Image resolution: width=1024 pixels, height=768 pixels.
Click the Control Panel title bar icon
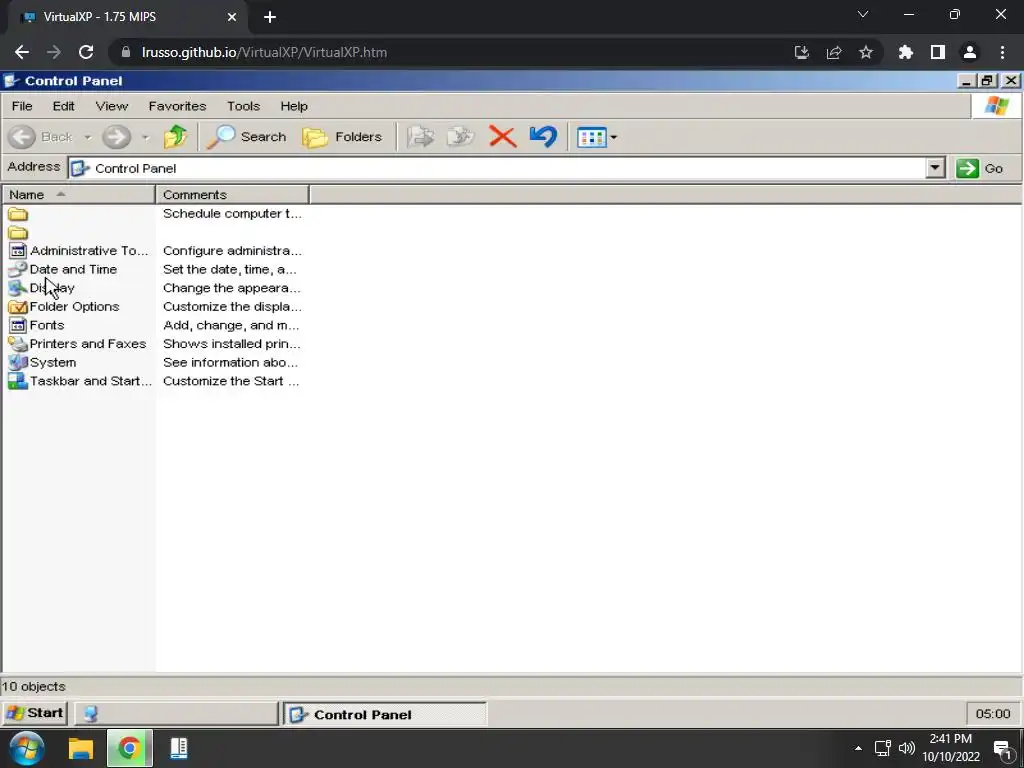(x=11, y=81)
